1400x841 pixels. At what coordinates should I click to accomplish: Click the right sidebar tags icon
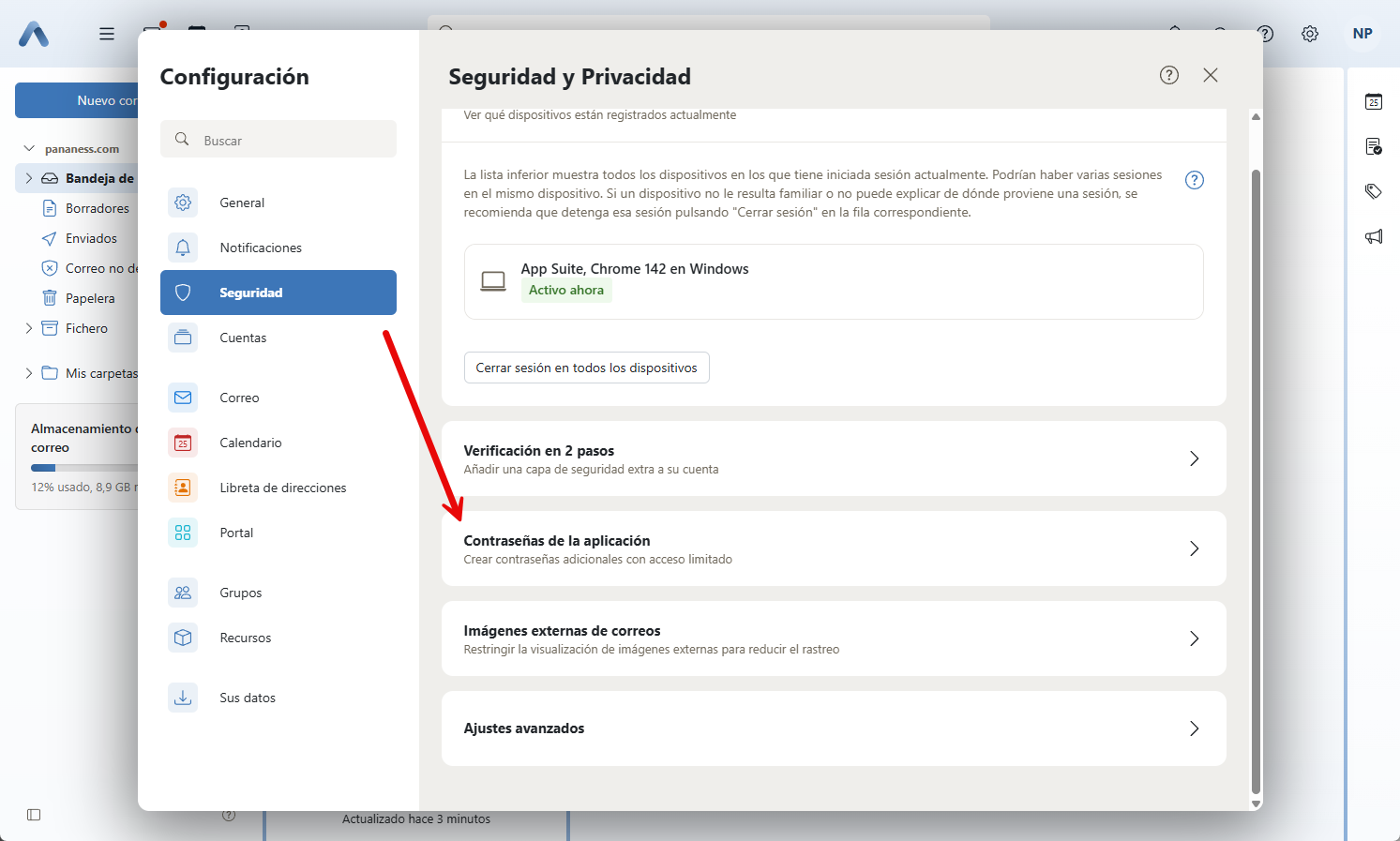point(1374,191)
